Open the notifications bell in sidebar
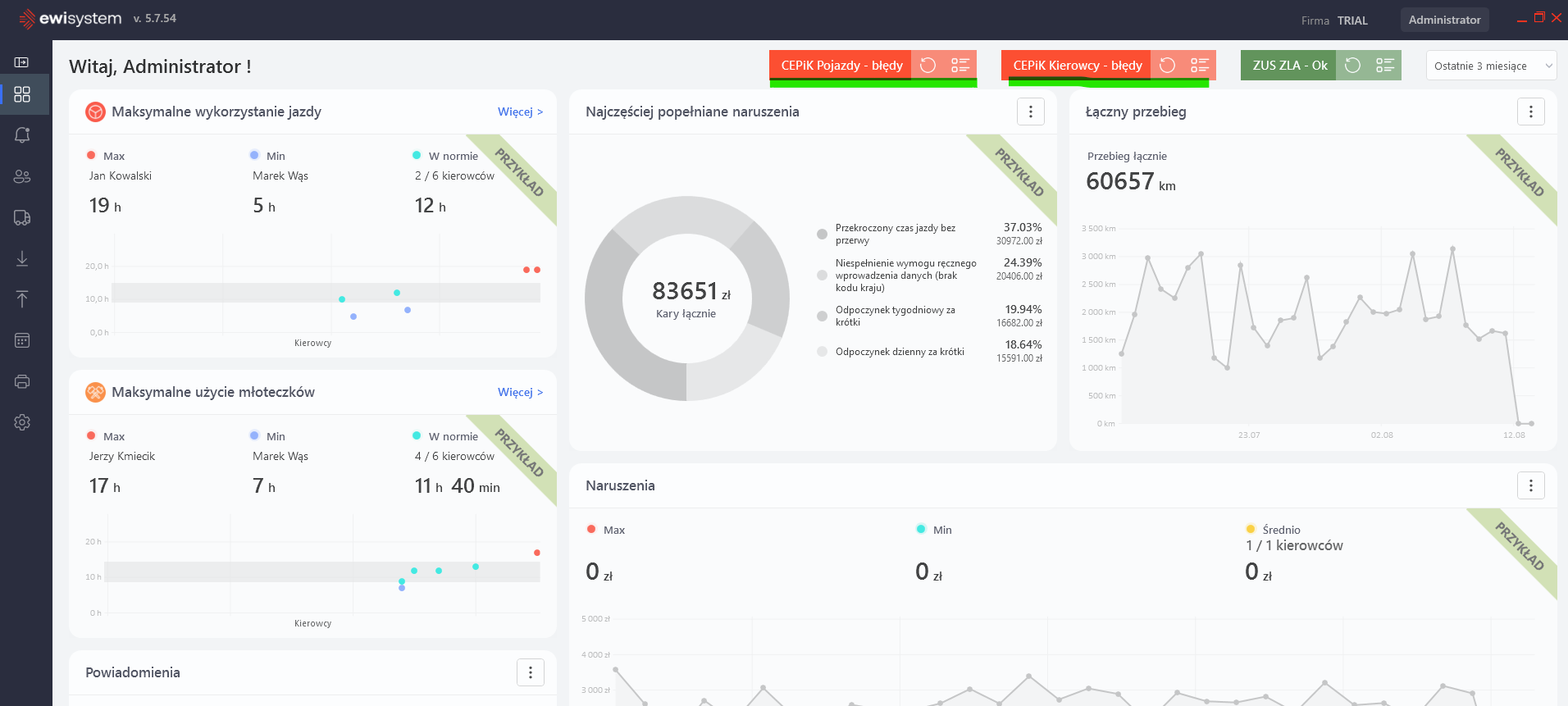This screenshot has width=1568, height=706. [x=22, y=135]
